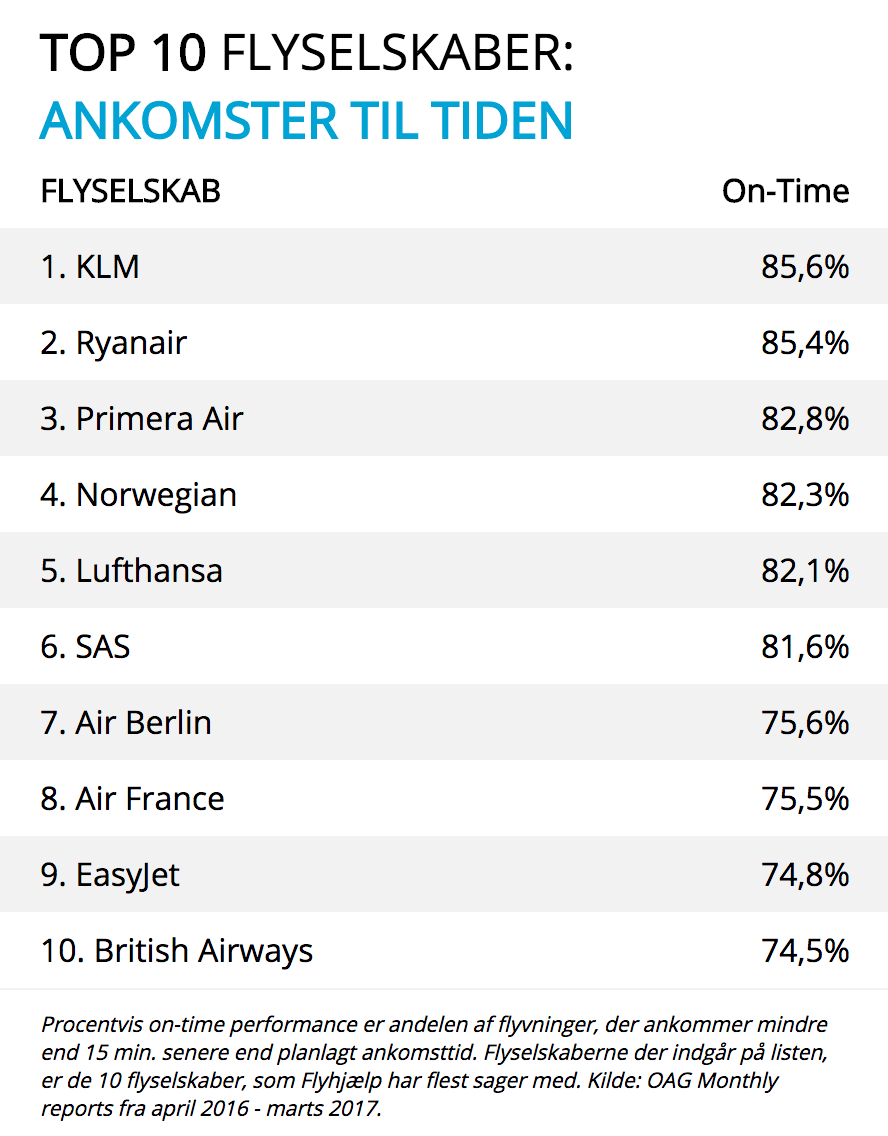Image resolution: width=888 pixels, height=1136 pixels.
Task: Select the "ANKOMSTER TIL TIDEN" blue heading
Action: click(x=306, y=122)
